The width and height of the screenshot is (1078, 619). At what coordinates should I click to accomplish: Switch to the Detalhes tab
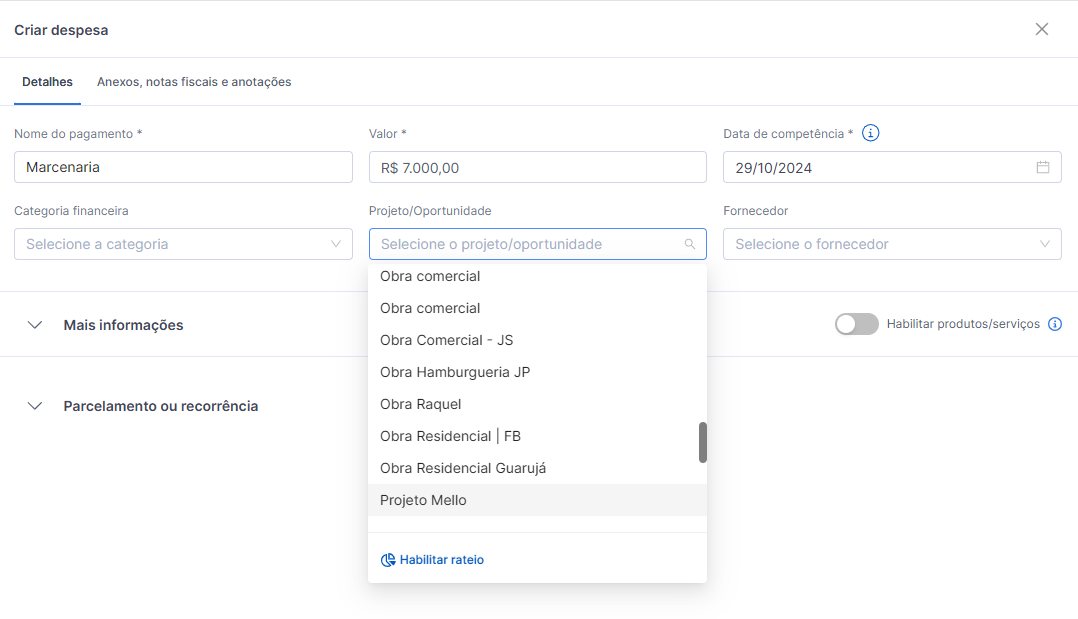pyautogui.click(x=47, y=82)
